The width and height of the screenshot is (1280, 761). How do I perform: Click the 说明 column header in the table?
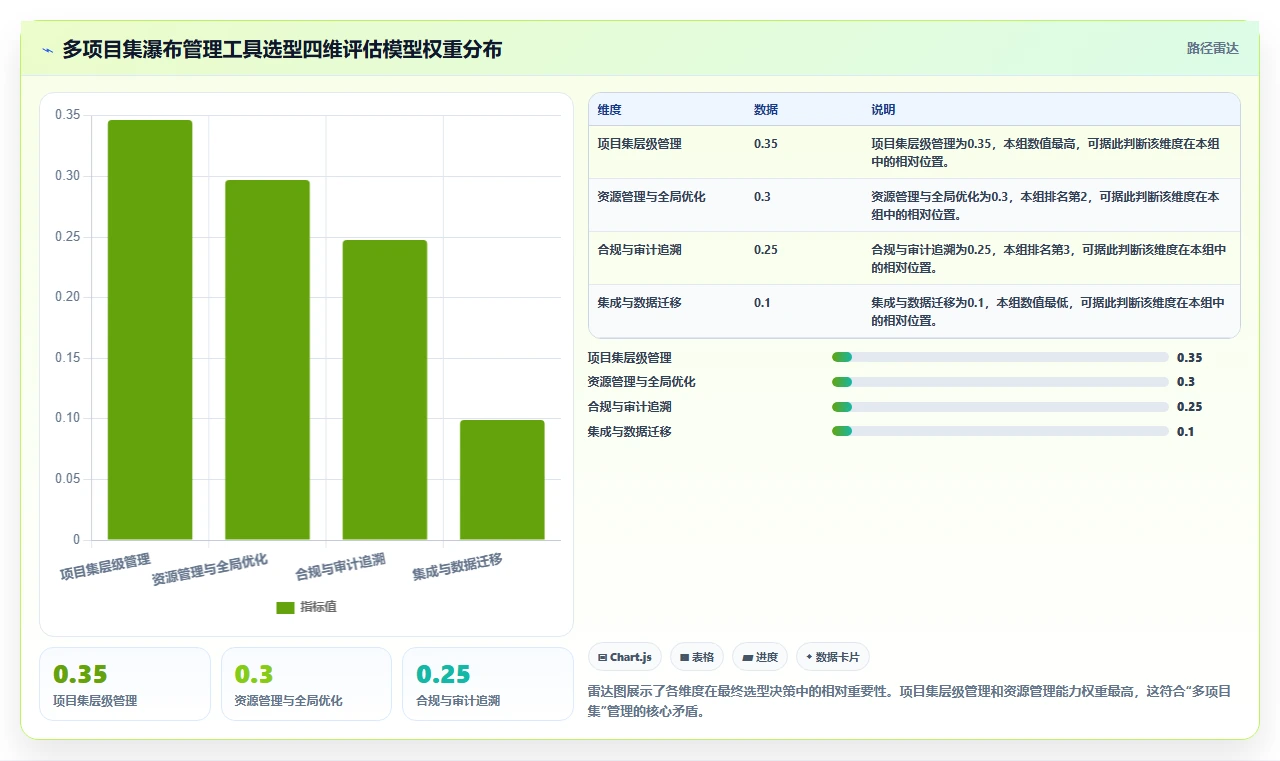pyautogui.click(x=883, y=110)
